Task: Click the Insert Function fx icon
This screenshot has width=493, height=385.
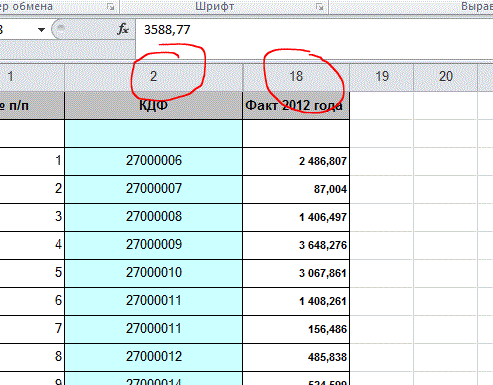Action: [123, 29]
